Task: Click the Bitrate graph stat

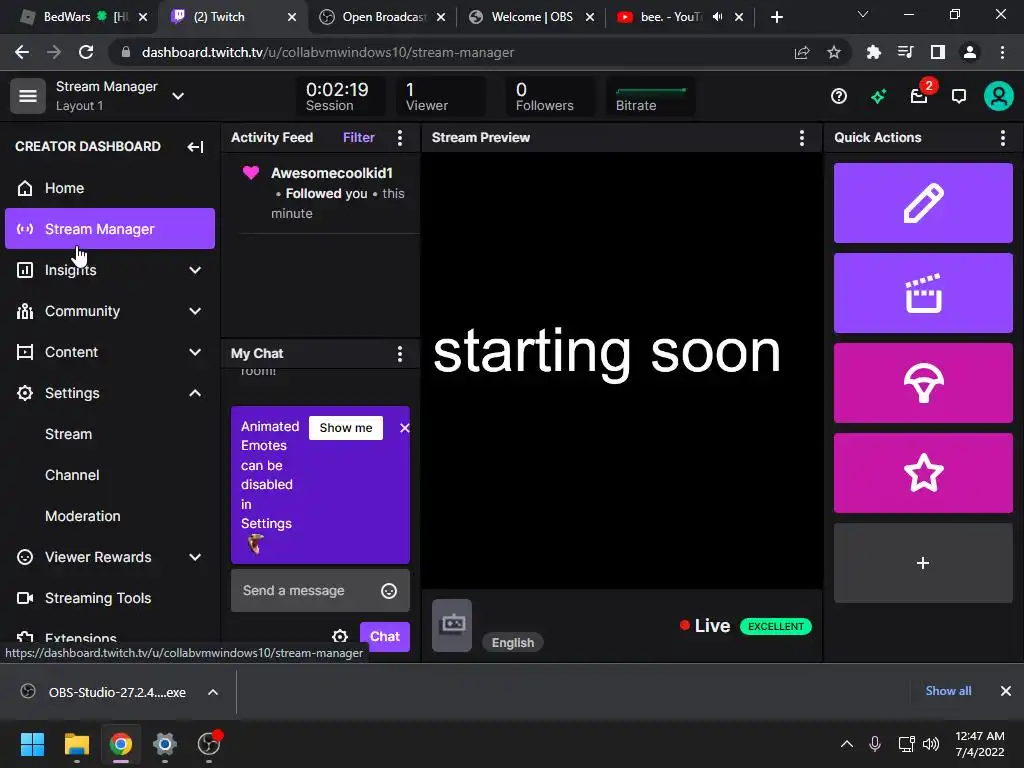Action: (x=650, y=97)
